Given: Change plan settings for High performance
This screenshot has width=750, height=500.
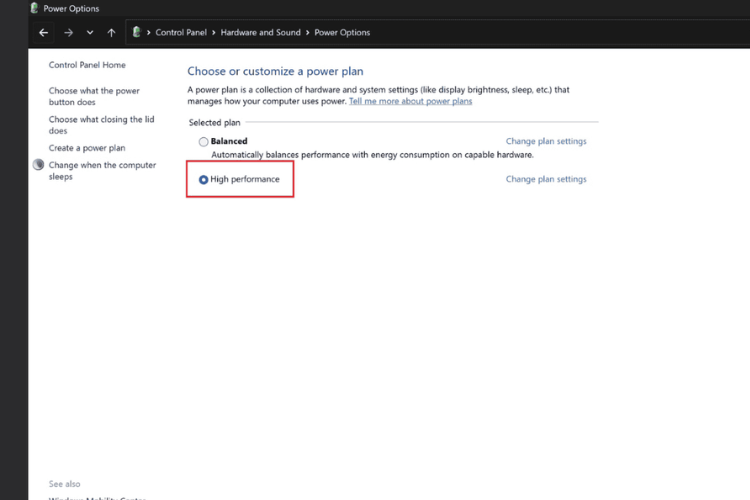Looking at the screenshot, I should (x=546, y=179).
